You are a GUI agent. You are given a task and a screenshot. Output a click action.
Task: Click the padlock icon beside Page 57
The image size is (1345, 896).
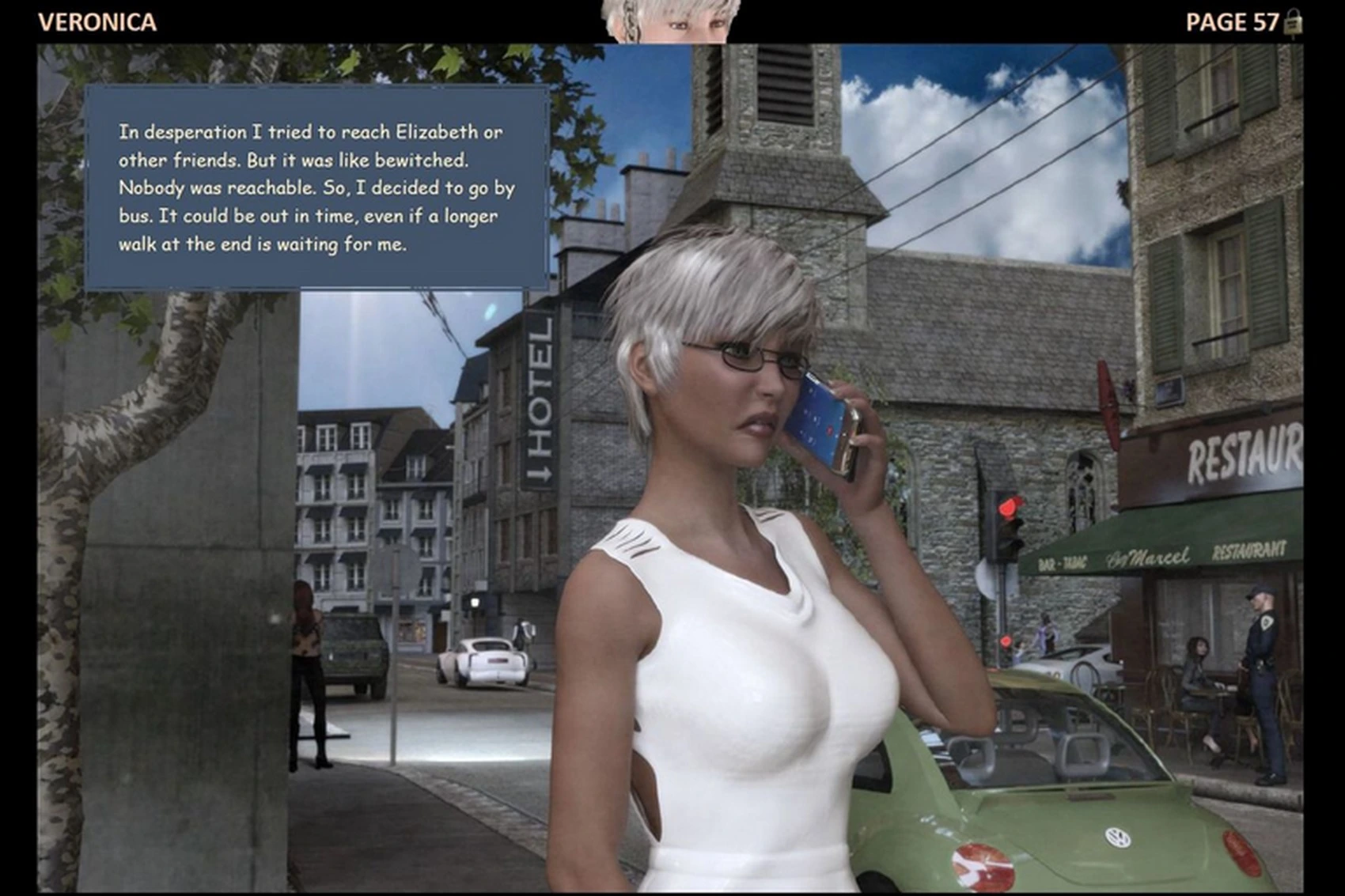coord(1293,22)
